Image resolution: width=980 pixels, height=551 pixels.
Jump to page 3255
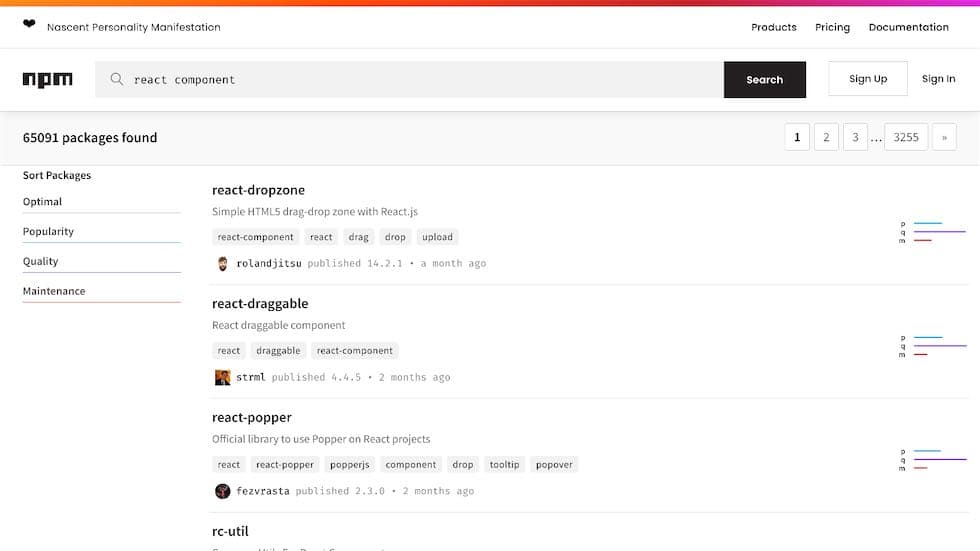pyautogui.click(x=906, y=137)
